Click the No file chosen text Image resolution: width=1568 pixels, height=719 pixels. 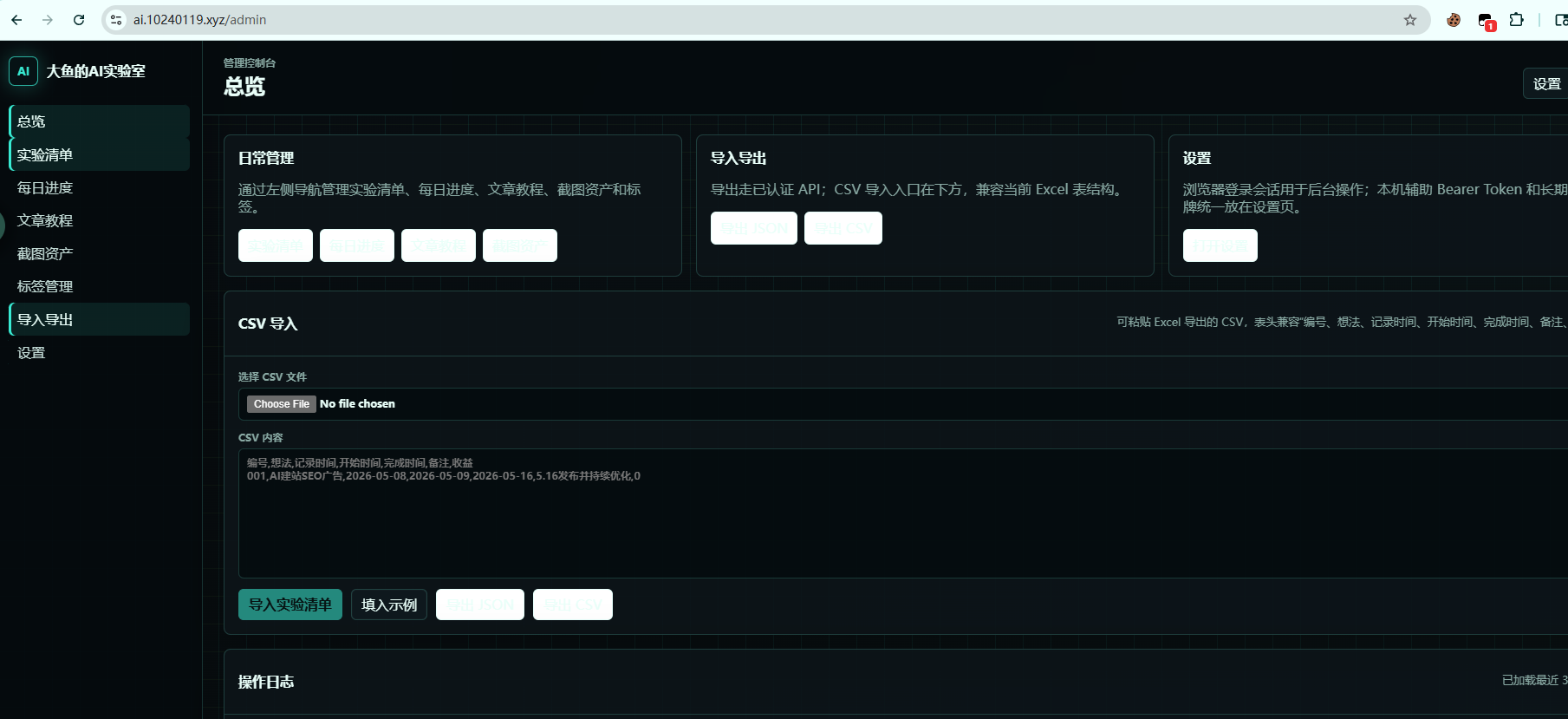pos(357,404)
